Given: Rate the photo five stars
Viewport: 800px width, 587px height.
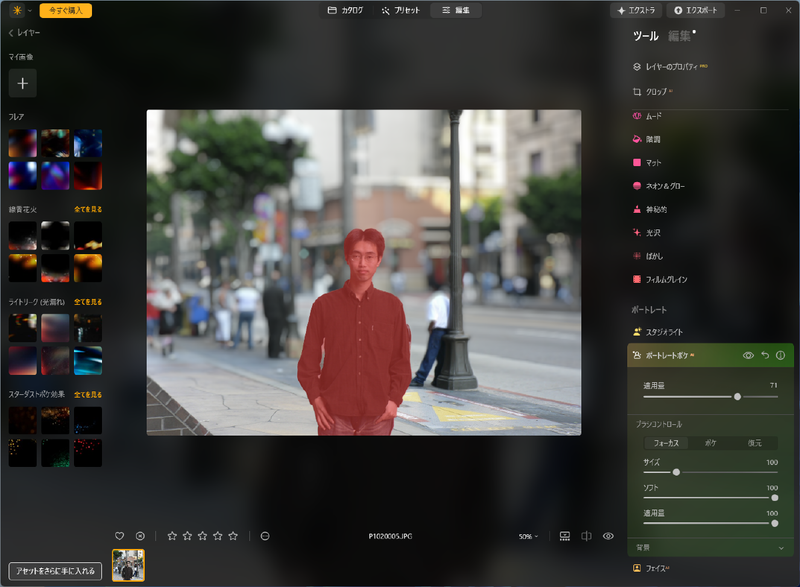Looking at the screenshot, I should [233, 536].
